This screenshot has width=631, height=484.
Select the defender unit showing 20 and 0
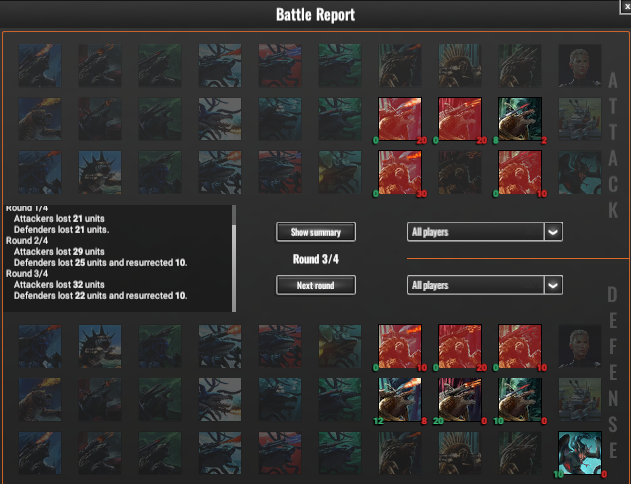tap(460, 400)
